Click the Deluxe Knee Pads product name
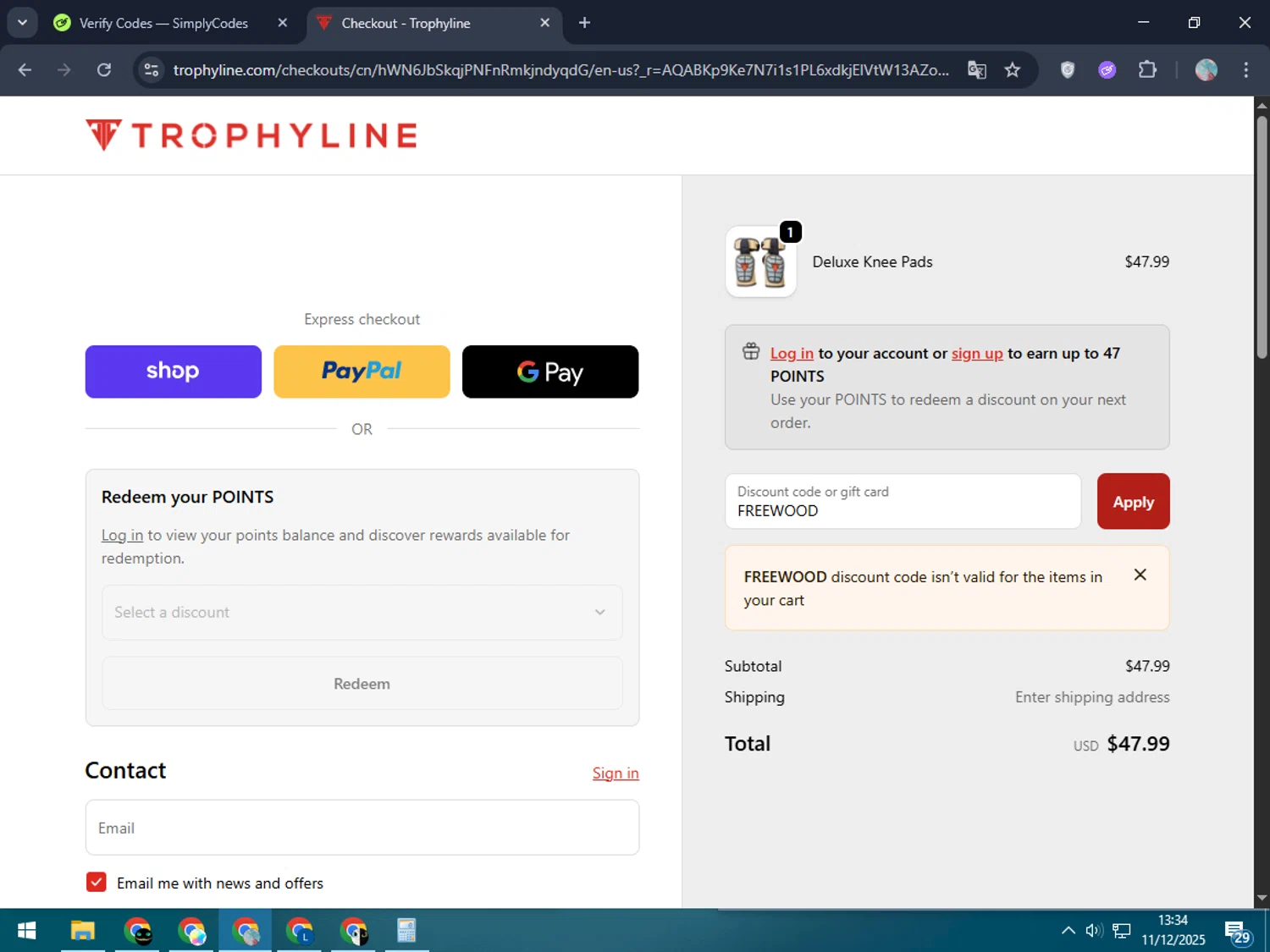This screenshot has width=1270, height=952. tap(872, 262)
